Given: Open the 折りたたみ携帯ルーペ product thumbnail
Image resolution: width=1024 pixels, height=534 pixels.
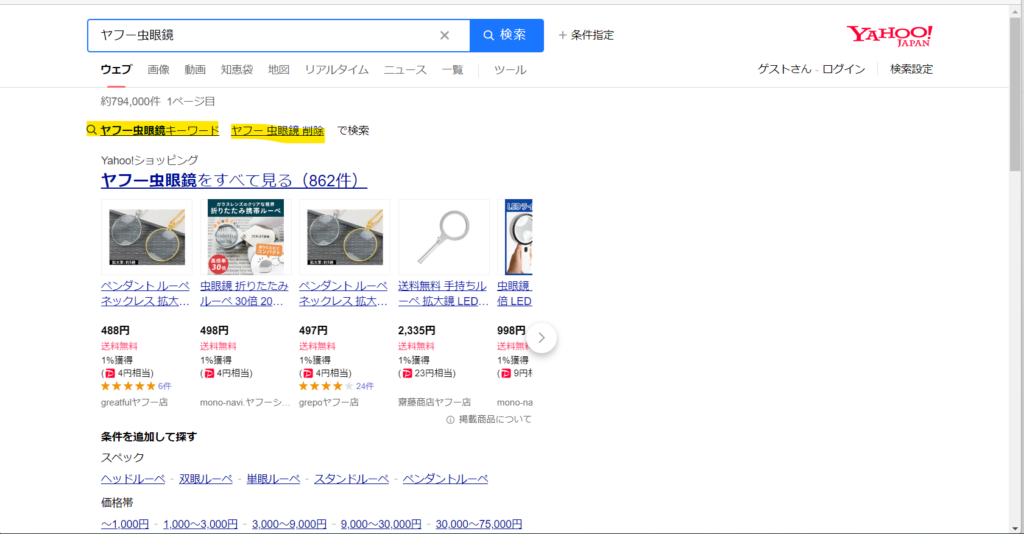Looking at the screenshot, I should (246, 238).
